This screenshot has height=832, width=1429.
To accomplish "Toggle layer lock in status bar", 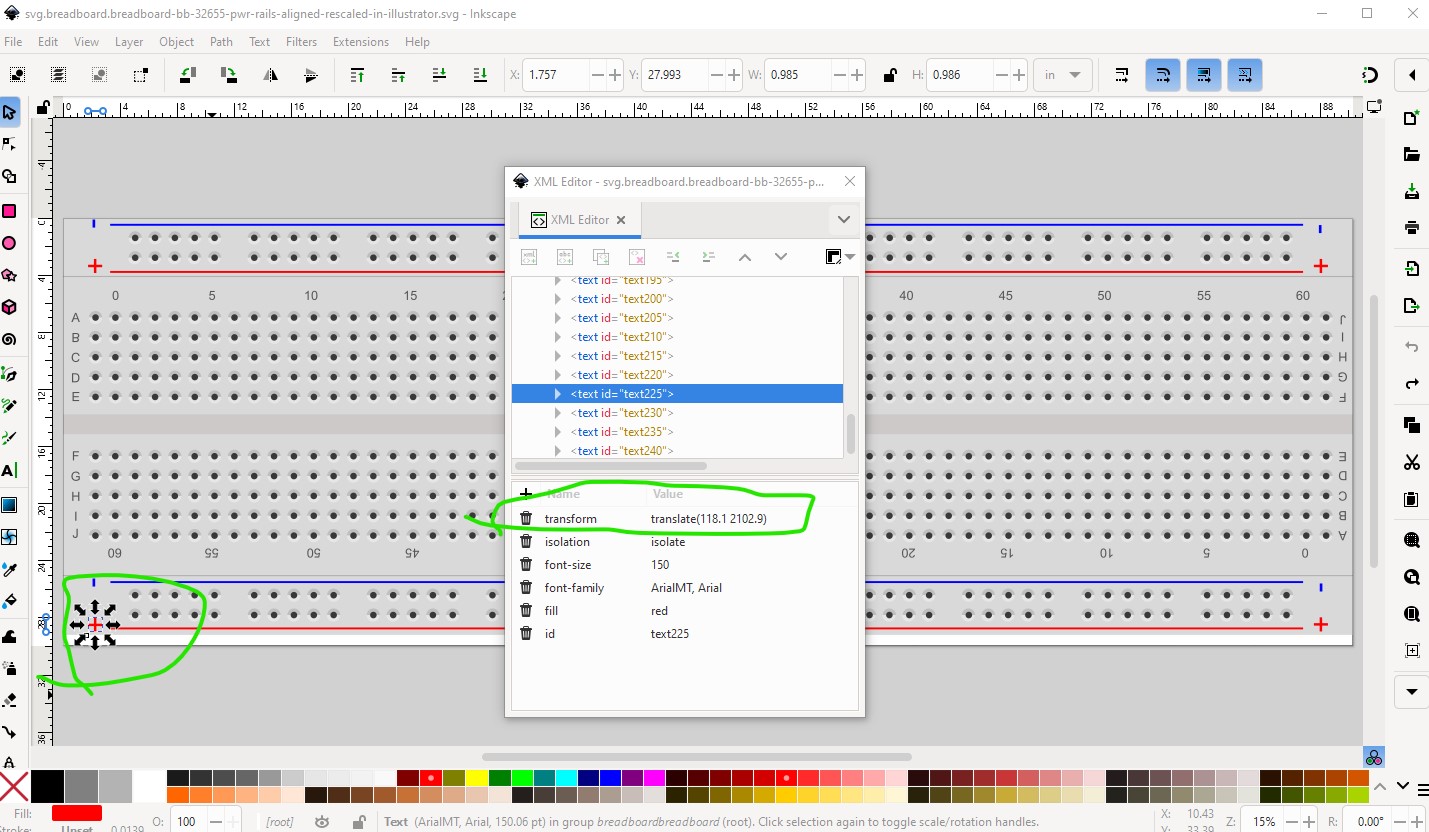I will [x=358, y=822].
